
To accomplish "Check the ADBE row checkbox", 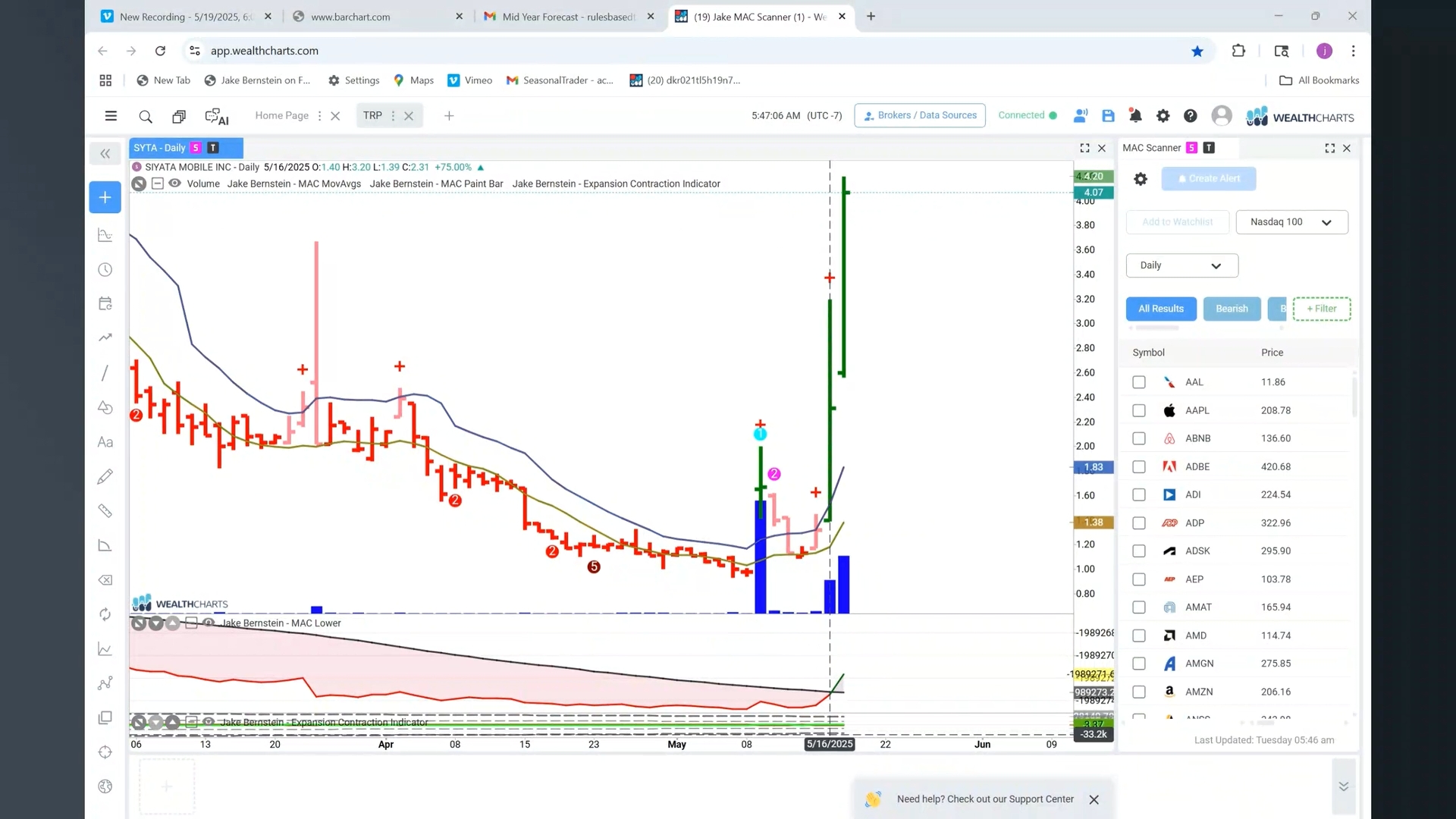I will point(1139,467).
